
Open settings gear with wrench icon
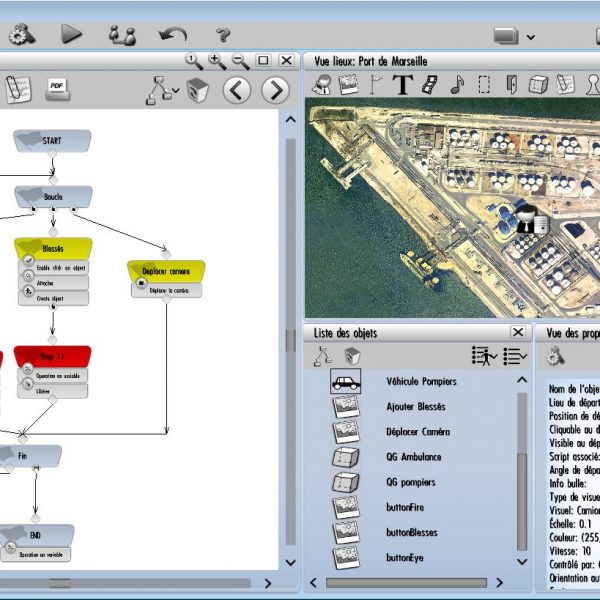[22, 35]
